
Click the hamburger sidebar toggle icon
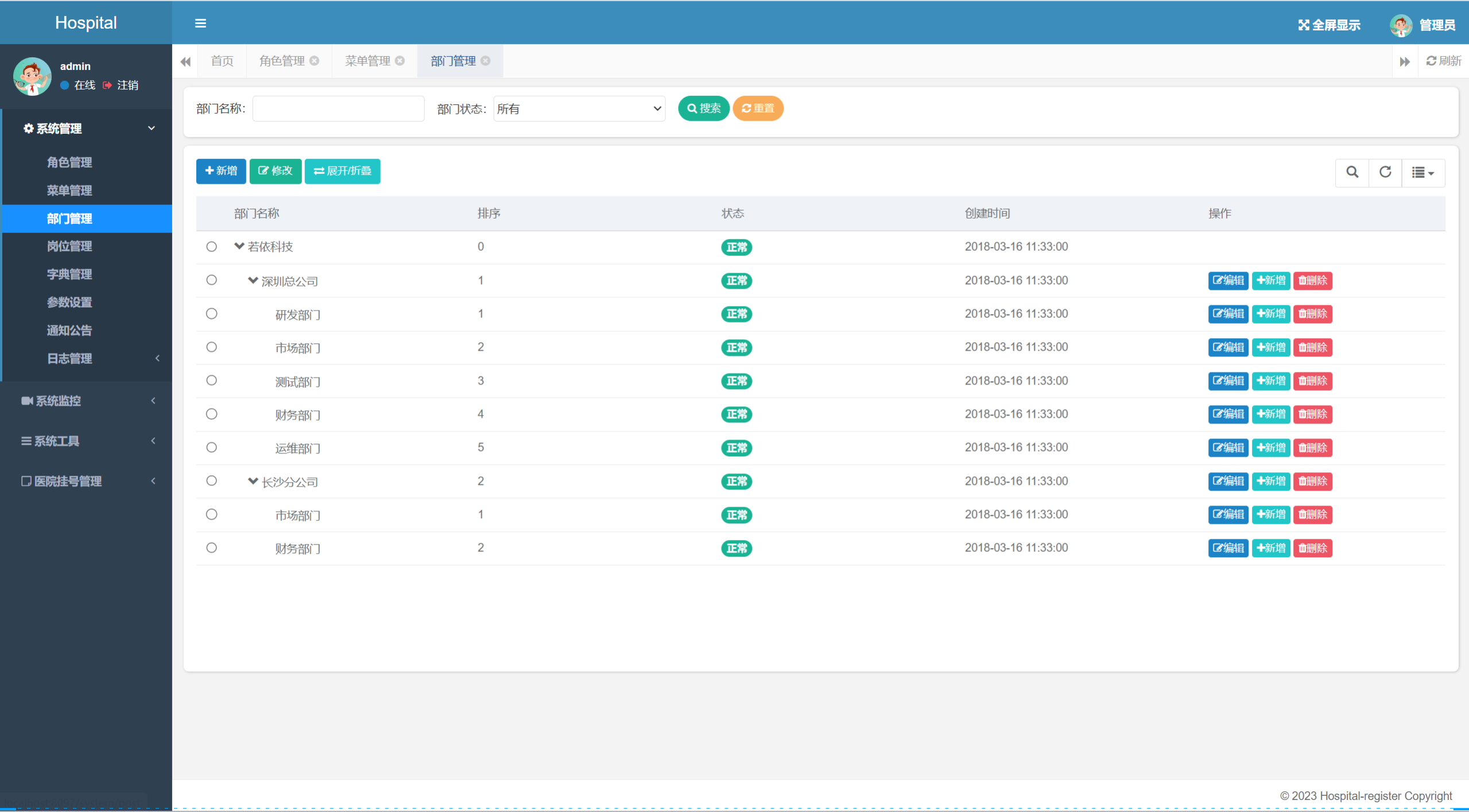pos(200,24)
